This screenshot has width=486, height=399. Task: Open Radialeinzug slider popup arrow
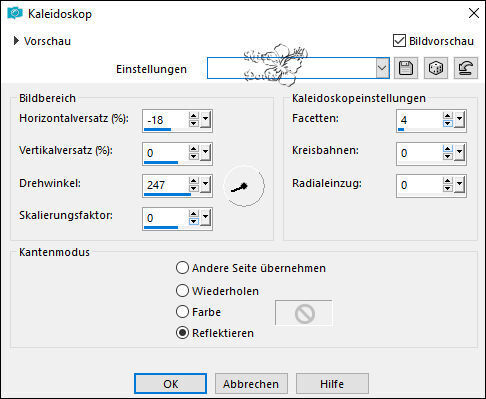pyautogui.click(x=459, y=184)
